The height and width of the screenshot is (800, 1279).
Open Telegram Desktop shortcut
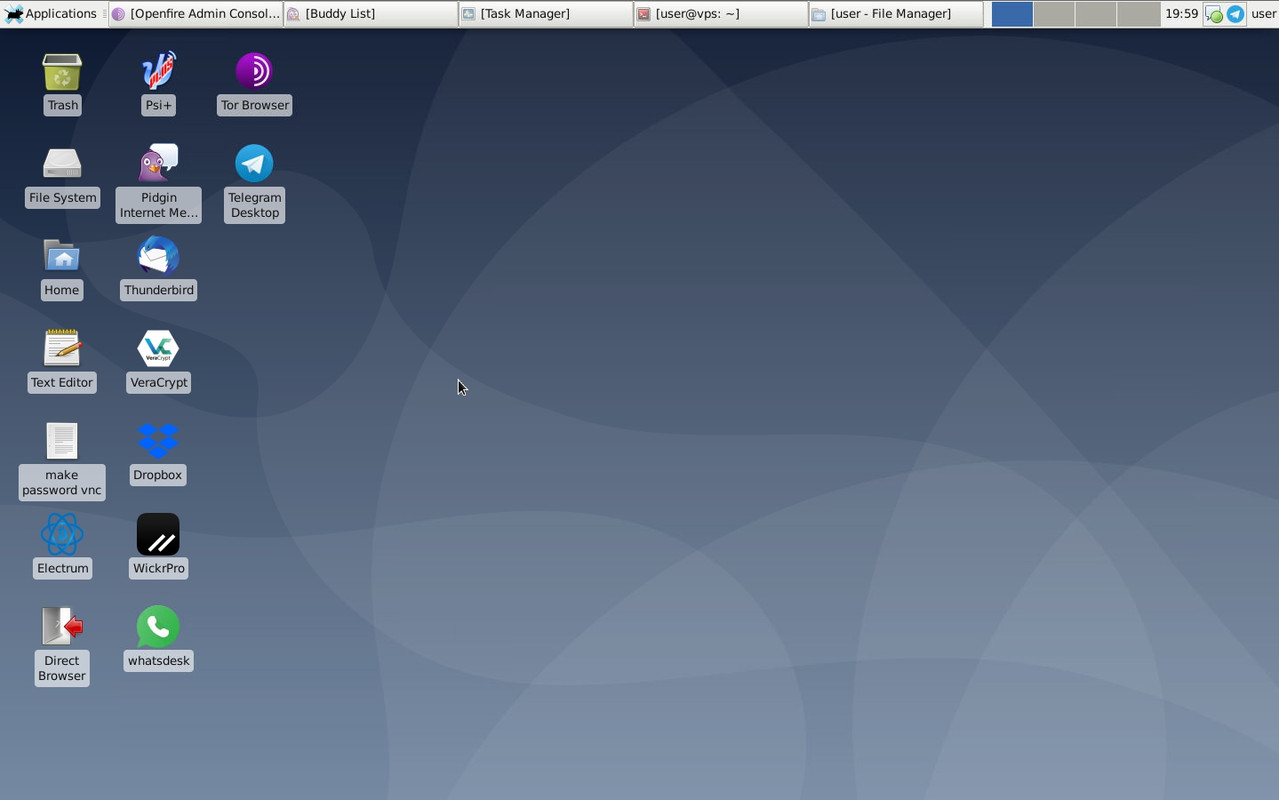254,164
